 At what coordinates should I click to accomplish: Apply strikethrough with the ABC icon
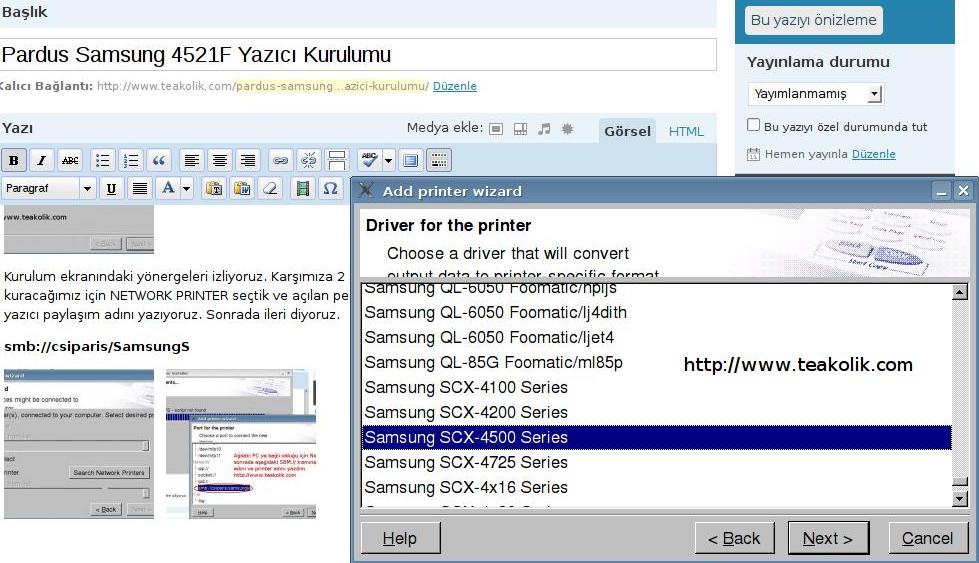click(70, 160)
